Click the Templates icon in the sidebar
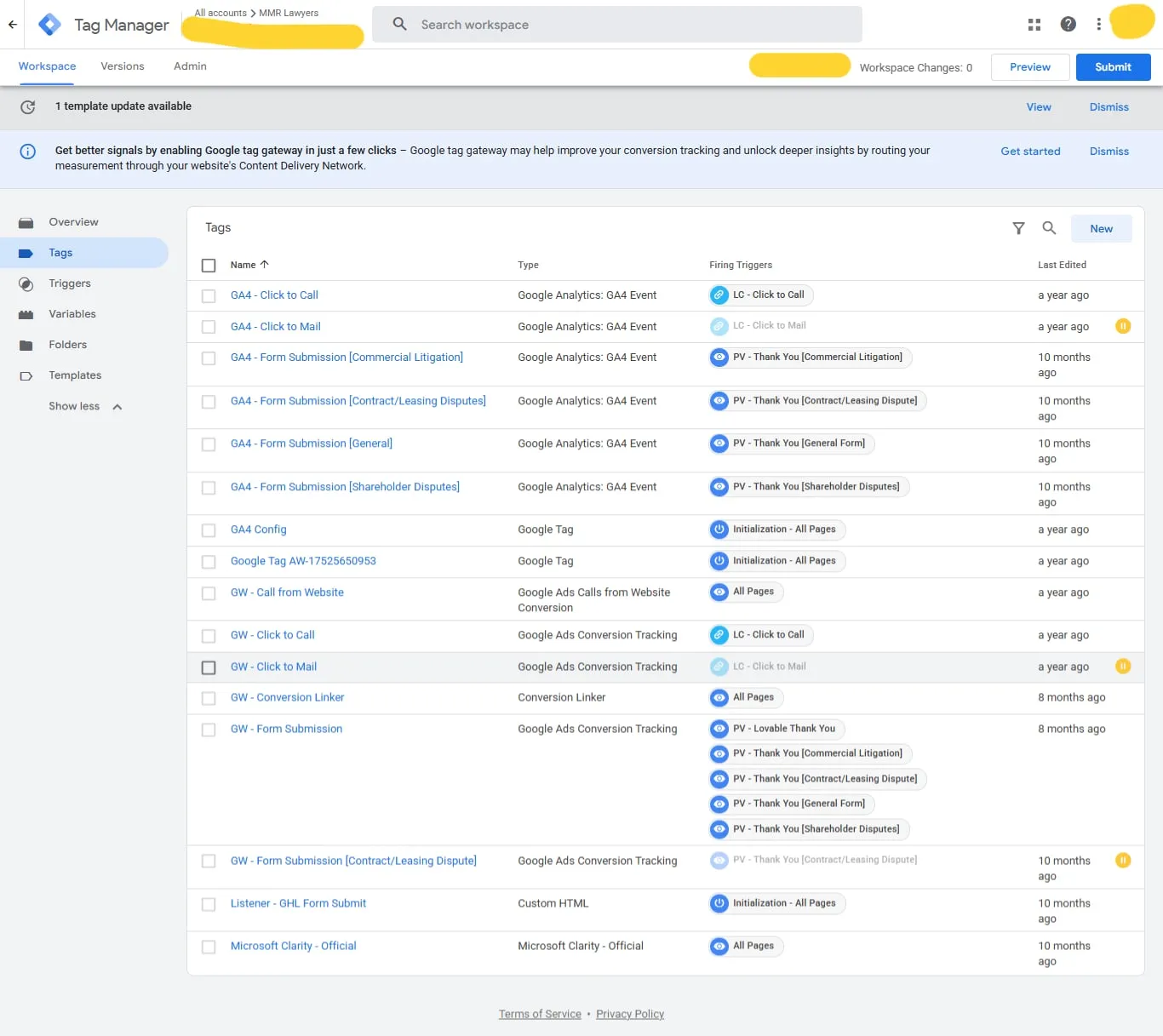Image resolution: width=1163 pixels, height=1036 pixels. (26, 376)
